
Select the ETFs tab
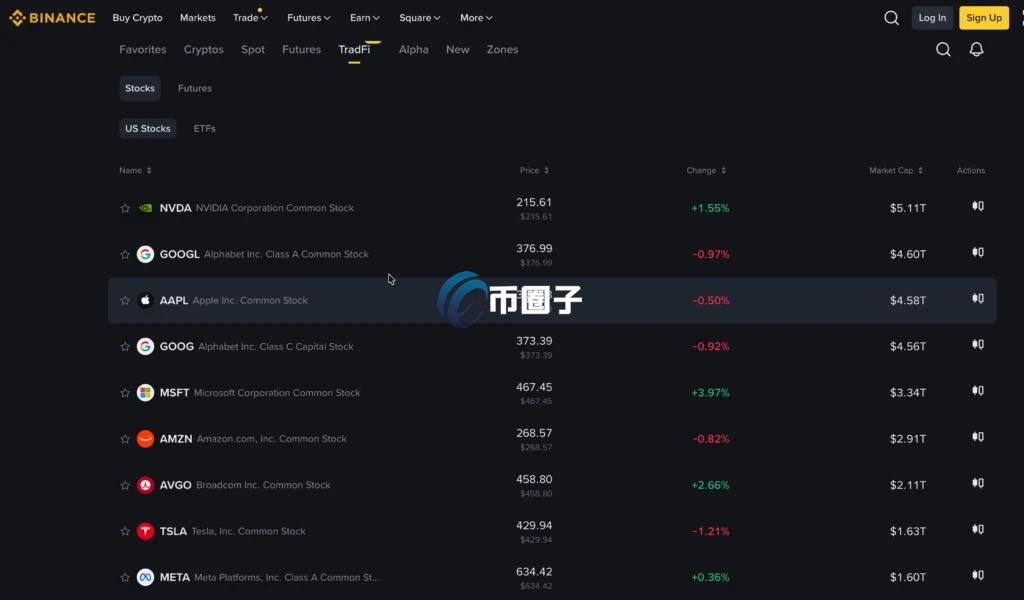tap(204, 129)
